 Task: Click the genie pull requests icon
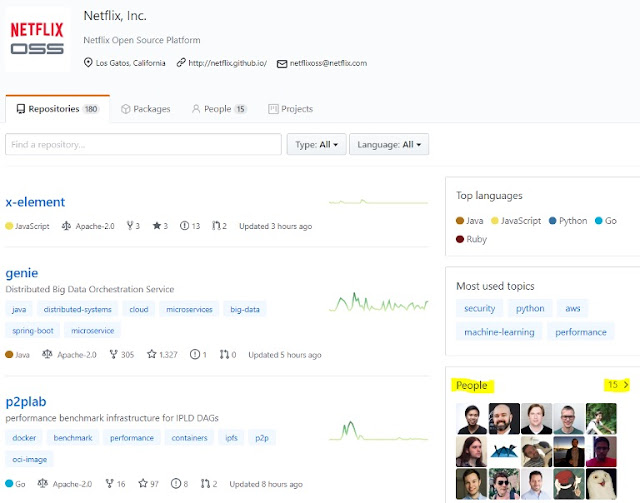pos(224,354)
